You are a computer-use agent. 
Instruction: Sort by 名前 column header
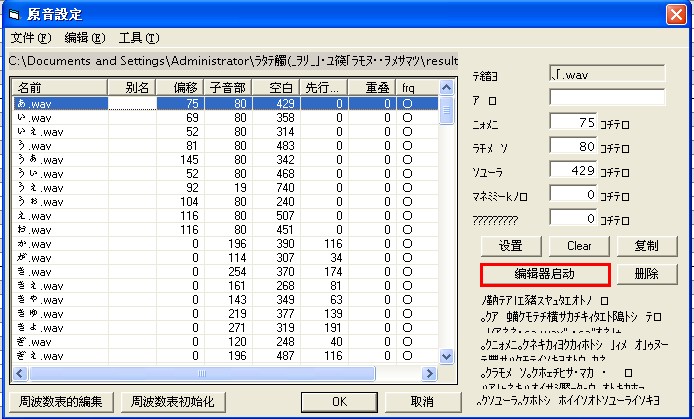[x=60, y=88]
